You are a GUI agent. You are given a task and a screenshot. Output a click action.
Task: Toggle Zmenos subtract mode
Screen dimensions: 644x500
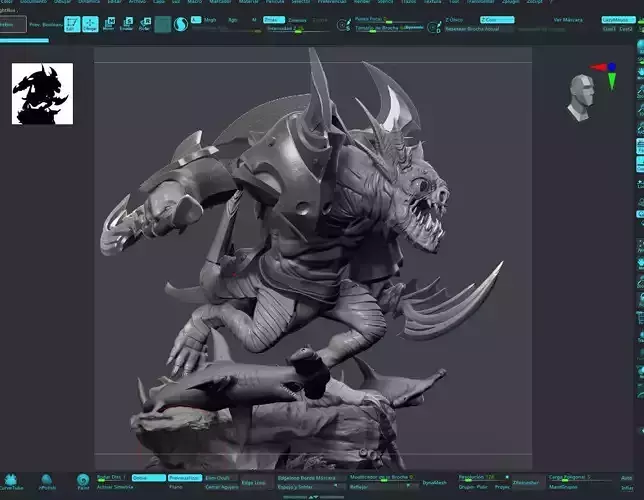pos(297,20)
